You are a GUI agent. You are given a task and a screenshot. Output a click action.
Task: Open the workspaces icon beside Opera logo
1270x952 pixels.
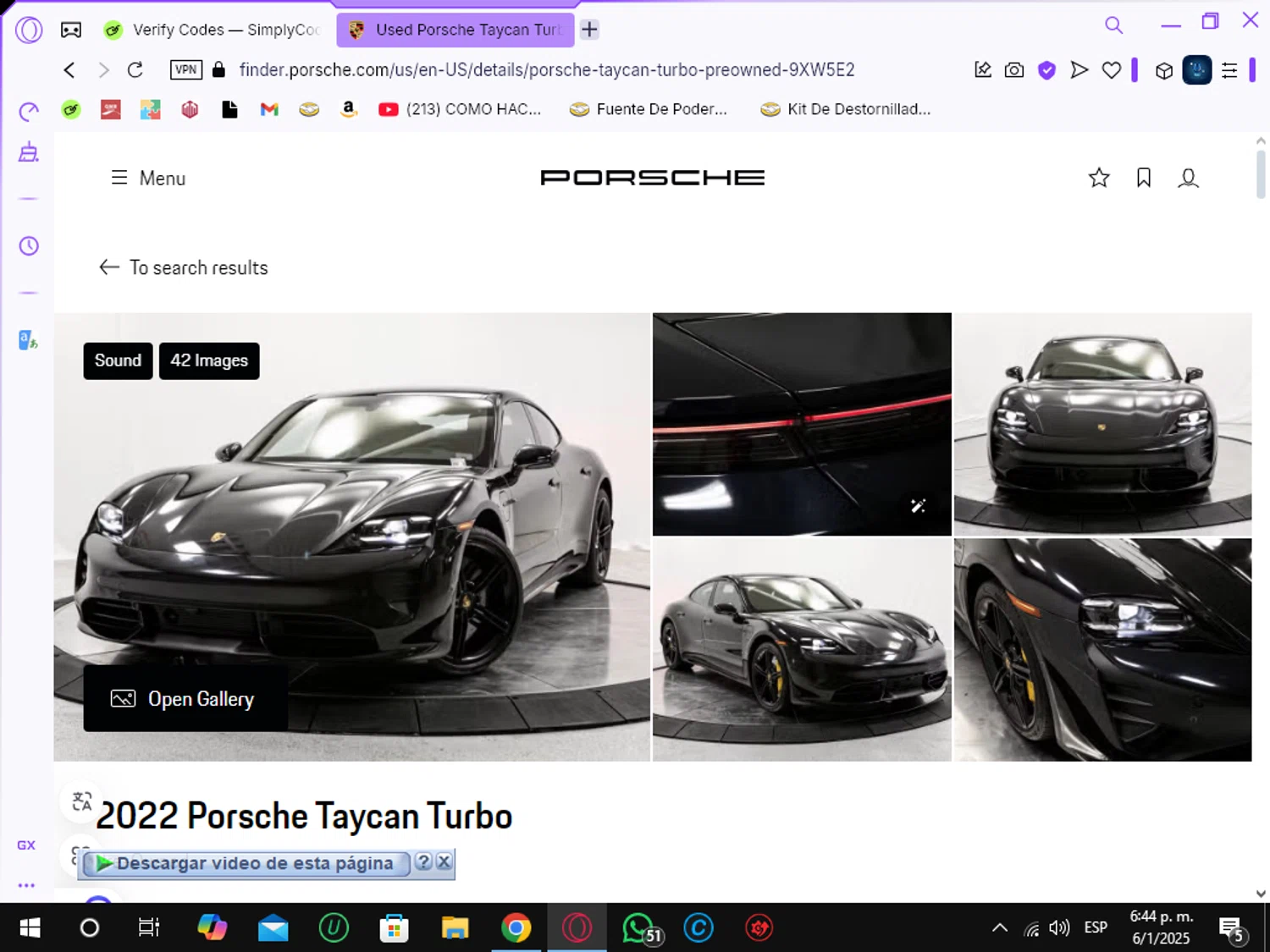click(x=71, y=30)
